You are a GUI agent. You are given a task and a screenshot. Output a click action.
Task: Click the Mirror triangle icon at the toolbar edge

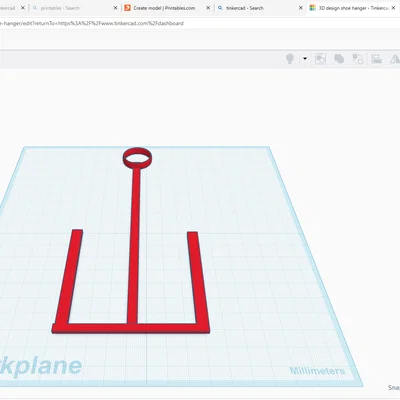[395, 59]
